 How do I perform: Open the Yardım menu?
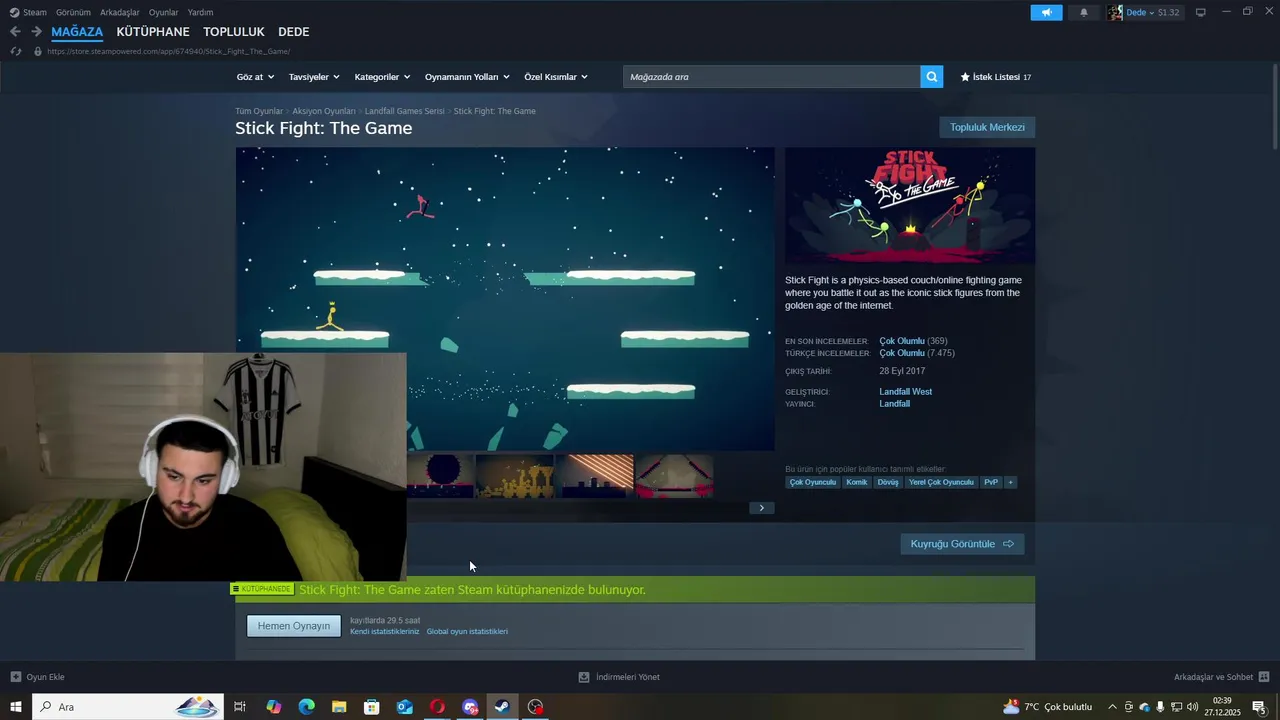pos(200,12)
